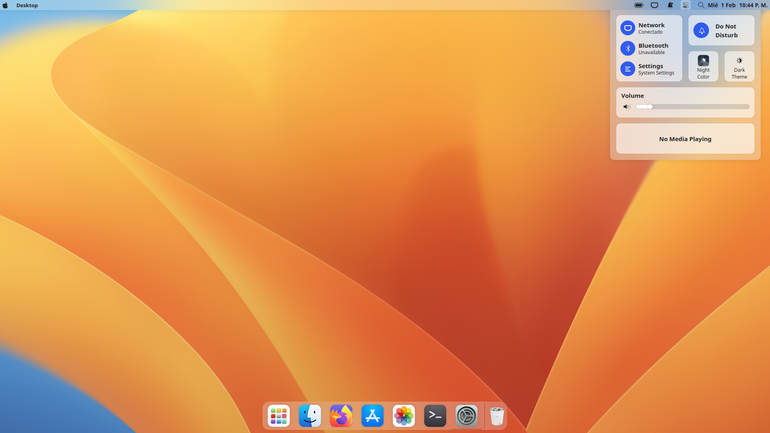The width and height of the screenshot is (770, 433).
Task: Click the Apple logo menu
Action: pyautogui.click(x=5, y=5)
